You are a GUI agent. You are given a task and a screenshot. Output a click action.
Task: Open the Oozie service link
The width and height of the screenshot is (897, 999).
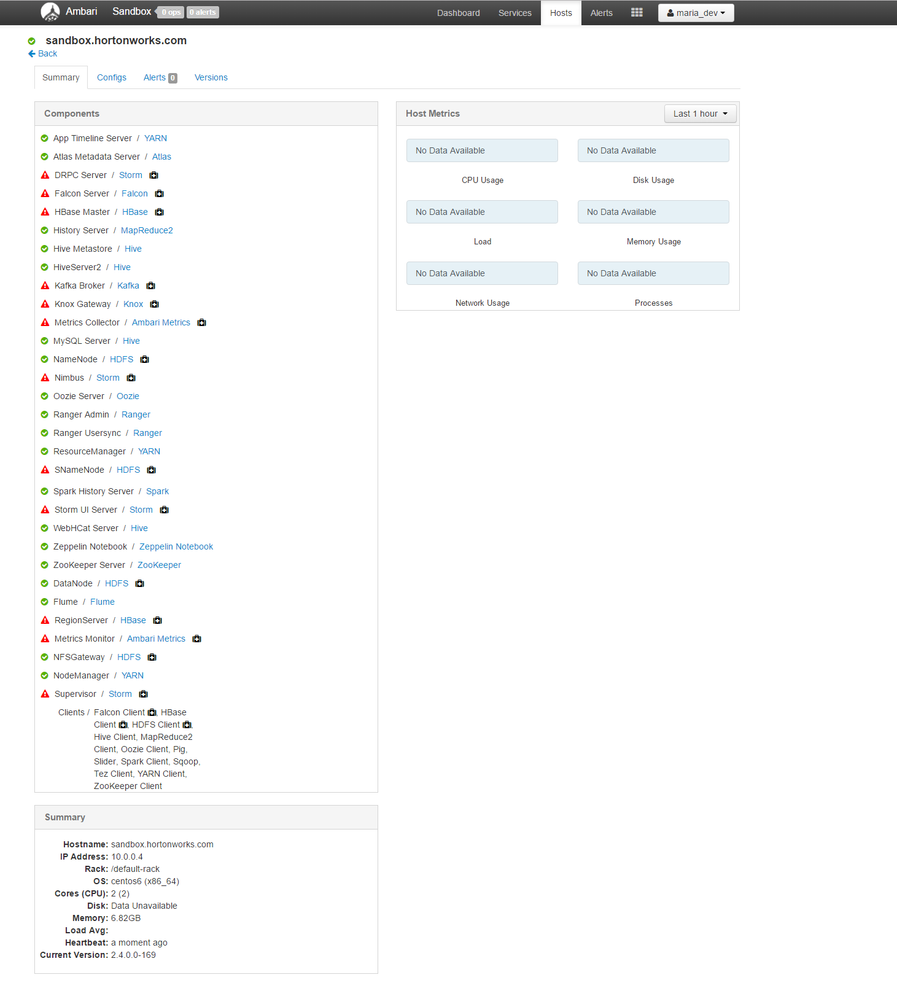(x=127, y=396)
